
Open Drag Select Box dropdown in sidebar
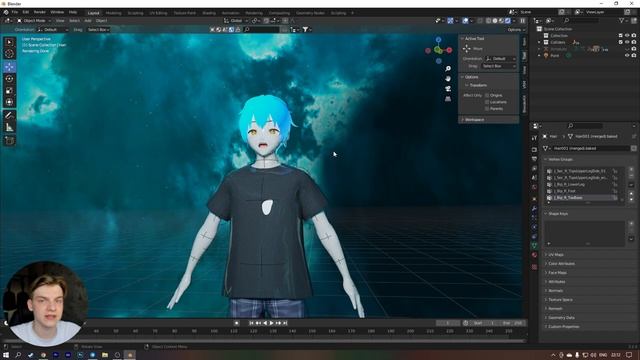click(x=499, y=66)
